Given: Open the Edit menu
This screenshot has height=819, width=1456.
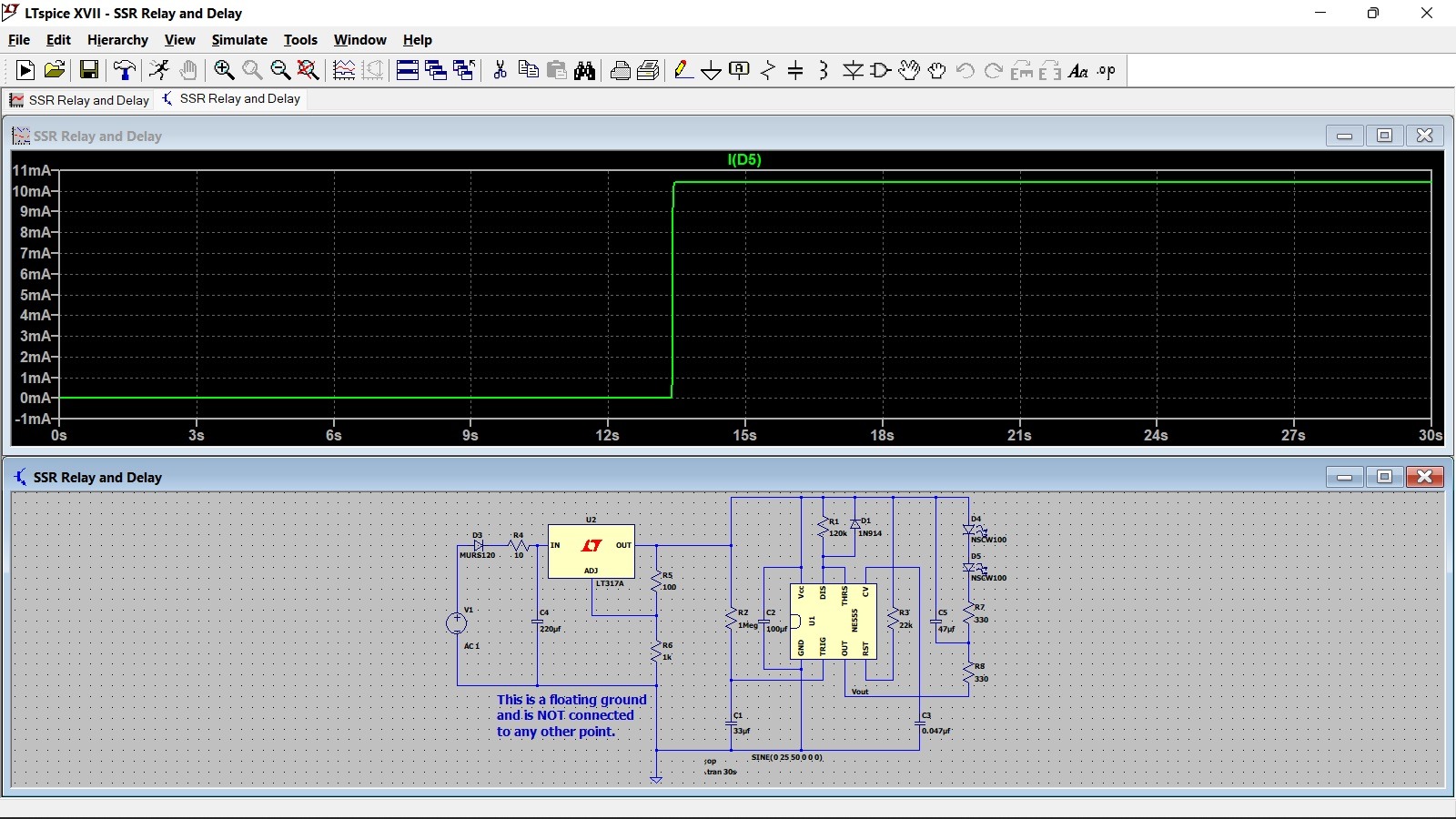Looking at the screenshot, I should click(58, 40).
